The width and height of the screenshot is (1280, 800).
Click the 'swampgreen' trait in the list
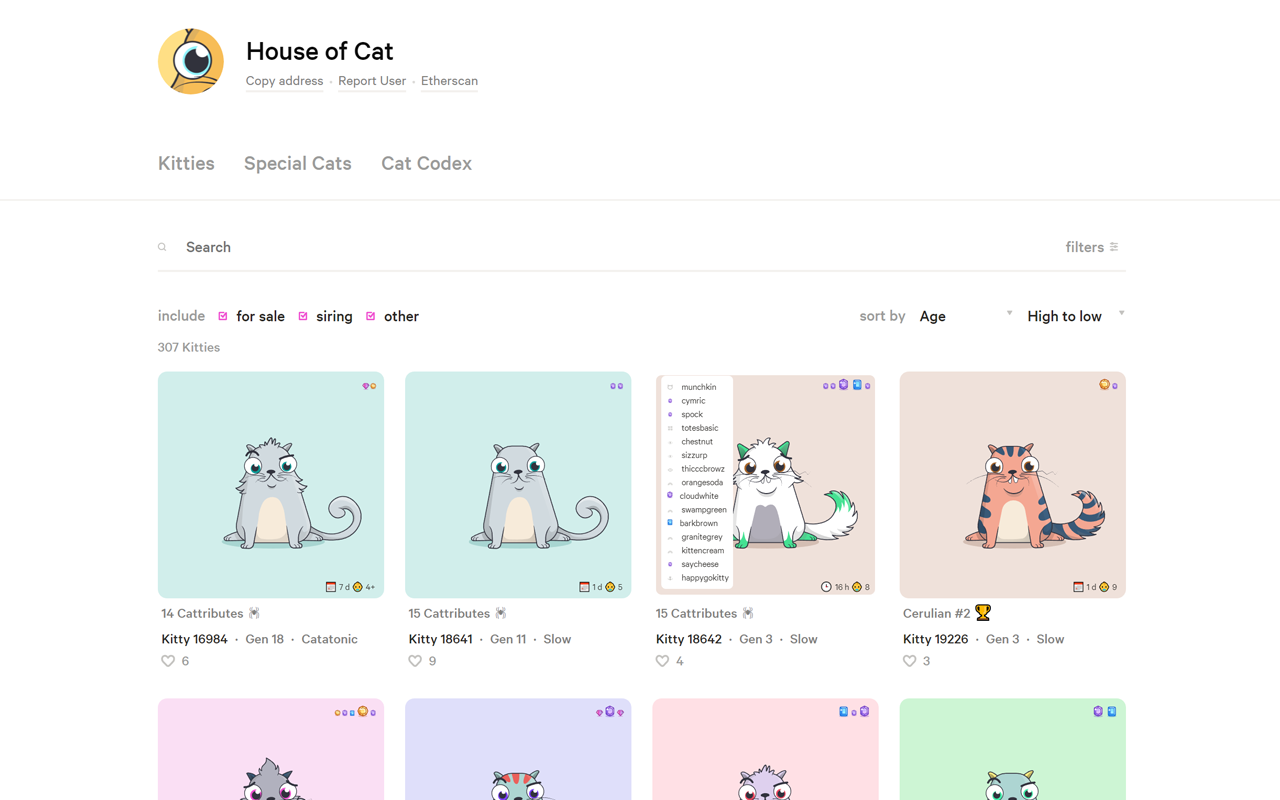tap(704, 509)
